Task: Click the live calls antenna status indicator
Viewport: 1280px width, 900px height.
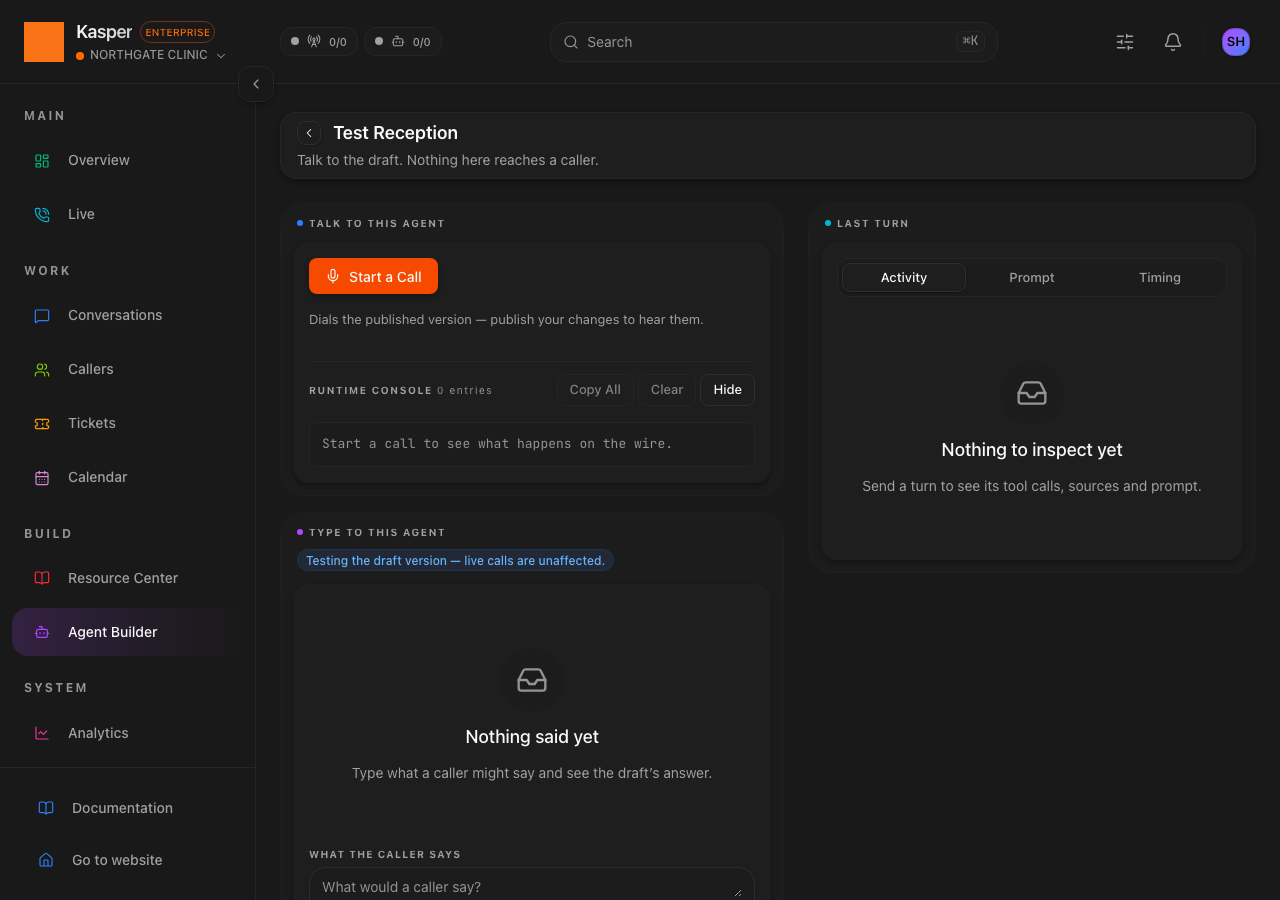Action: 319,42
